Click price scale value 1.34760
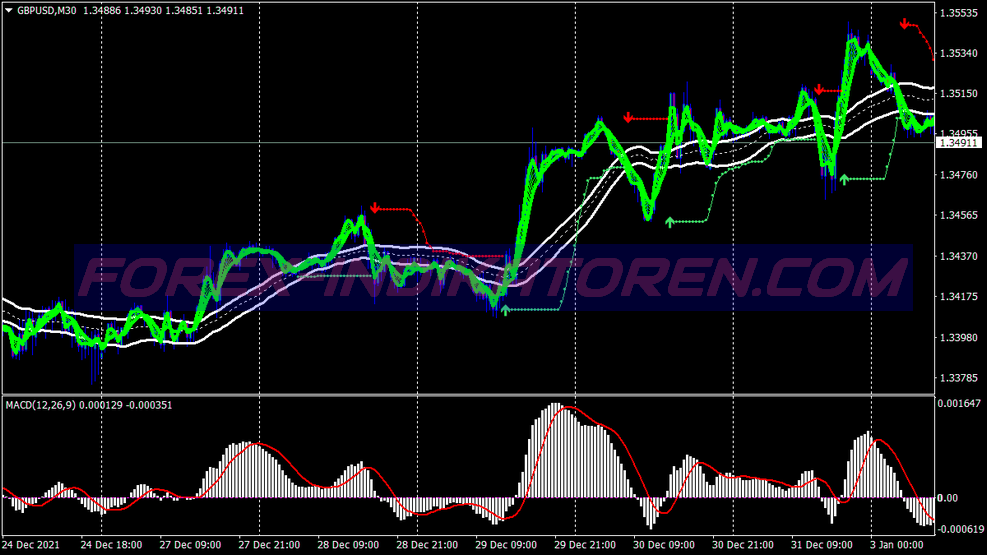 coord(959,175)
